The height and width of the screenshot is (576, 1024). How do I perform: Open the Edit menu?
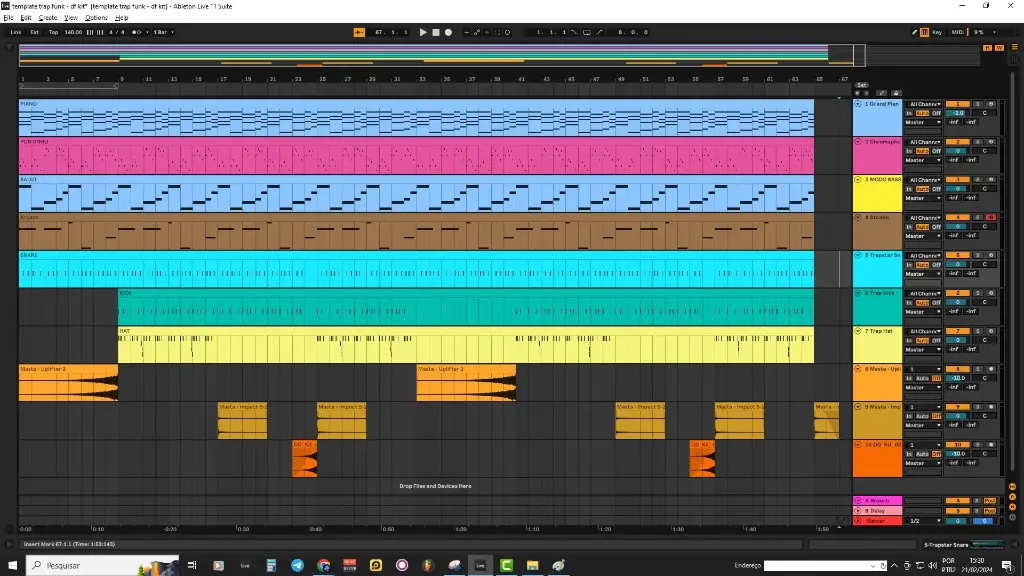(25, 18)
